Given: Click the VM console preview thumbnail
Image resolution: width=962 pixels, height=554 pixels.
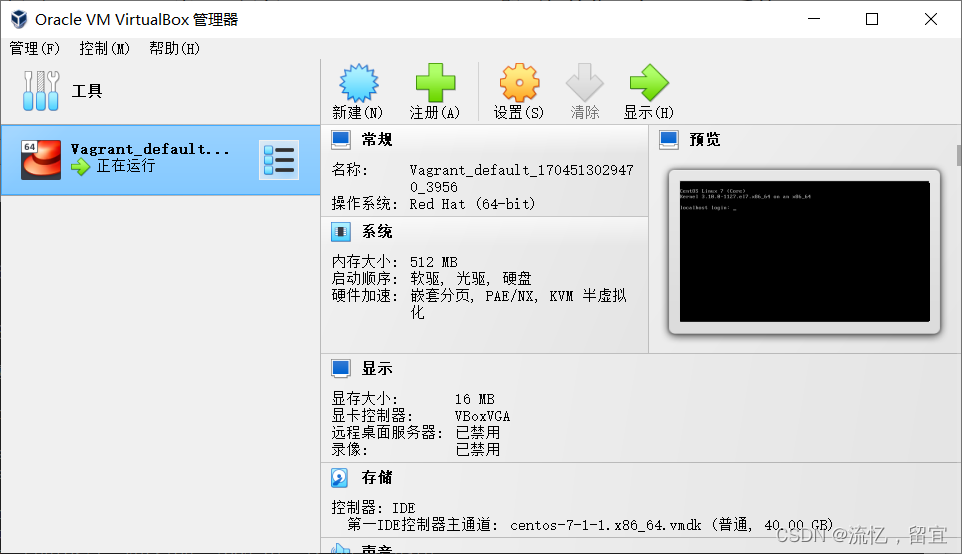Looking at the screenshot, I should 804,252.
